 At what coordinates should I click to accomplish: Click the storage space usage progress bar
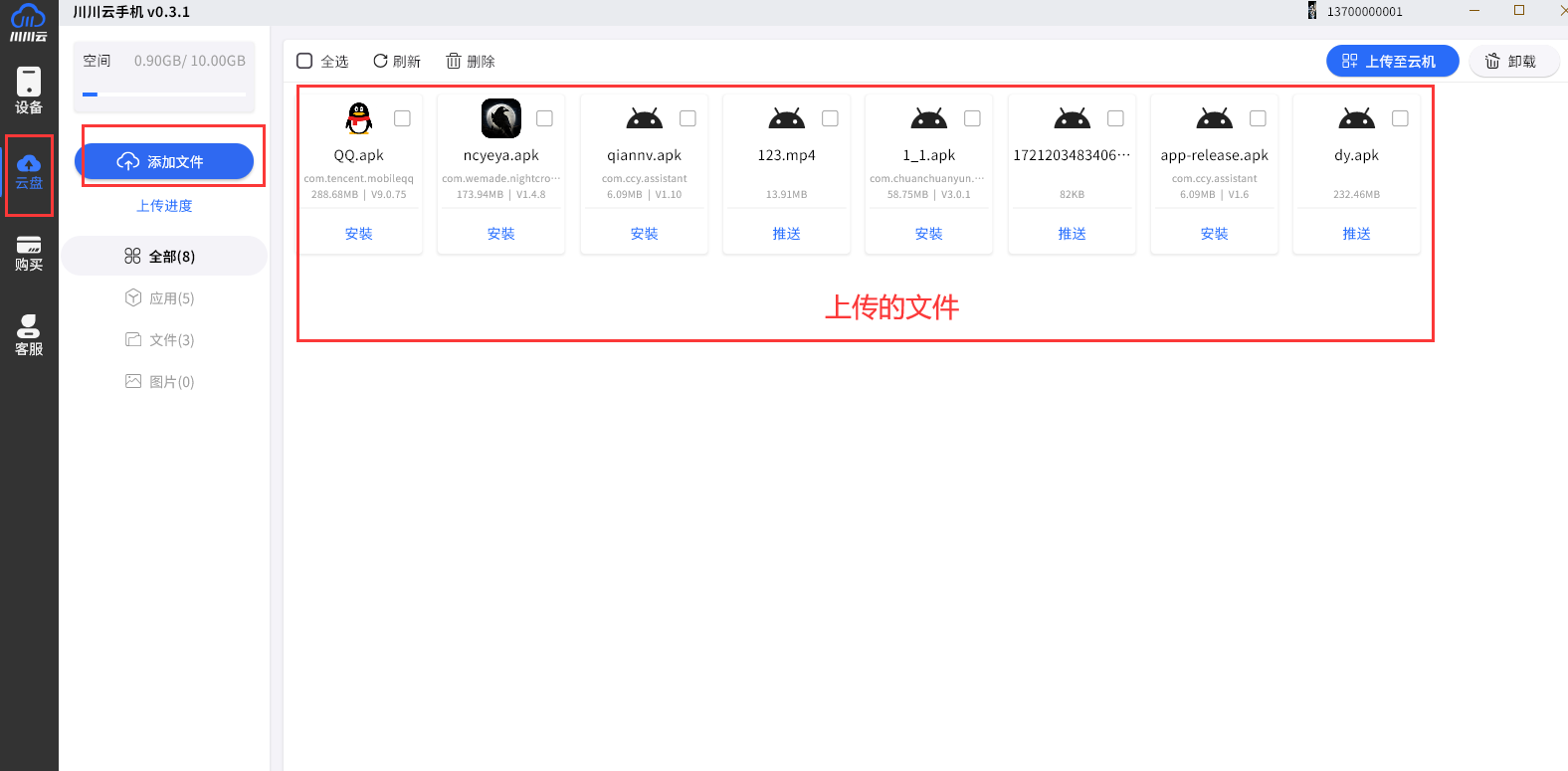pyautogui.click(x=164, y=95)
